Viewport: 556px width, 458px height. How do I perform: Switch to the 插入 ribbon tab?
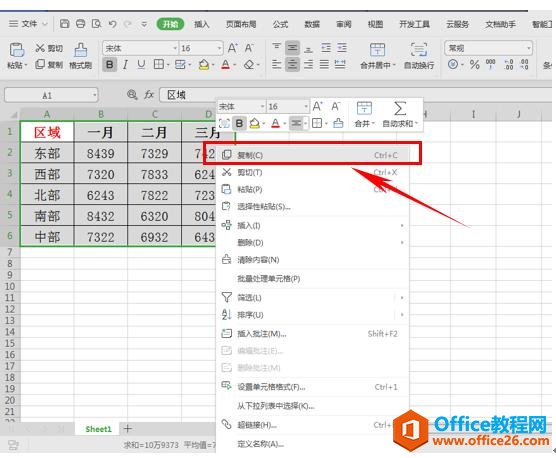(201, 24)
